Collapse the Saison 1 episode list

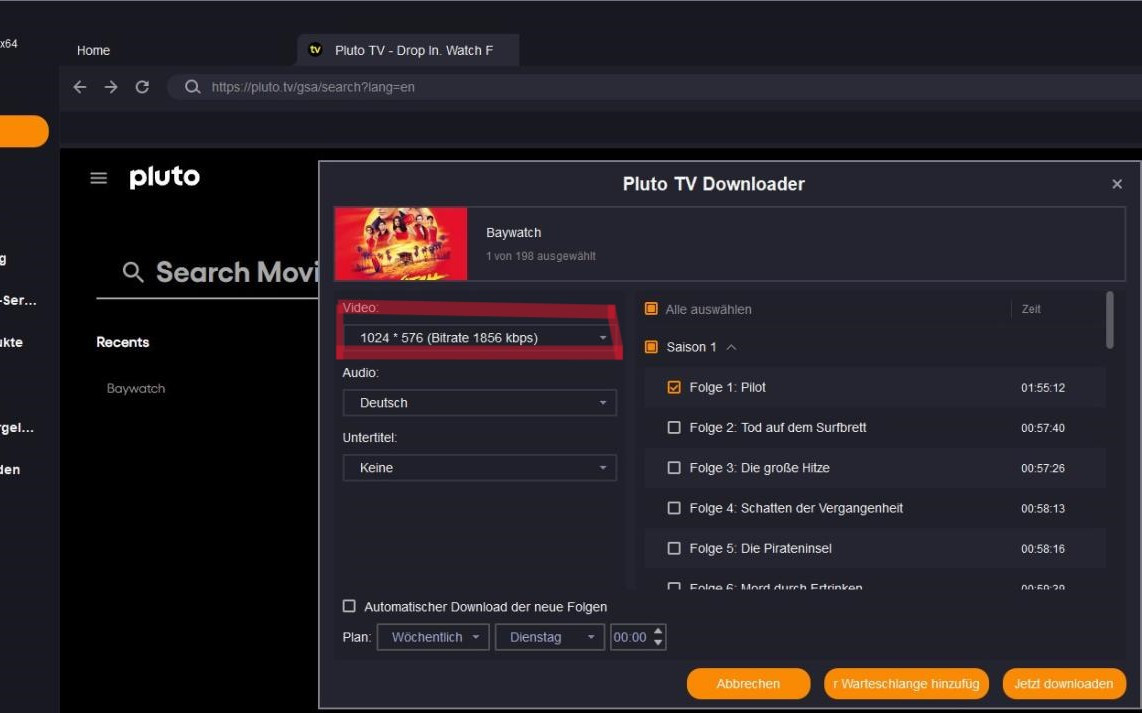731,347
